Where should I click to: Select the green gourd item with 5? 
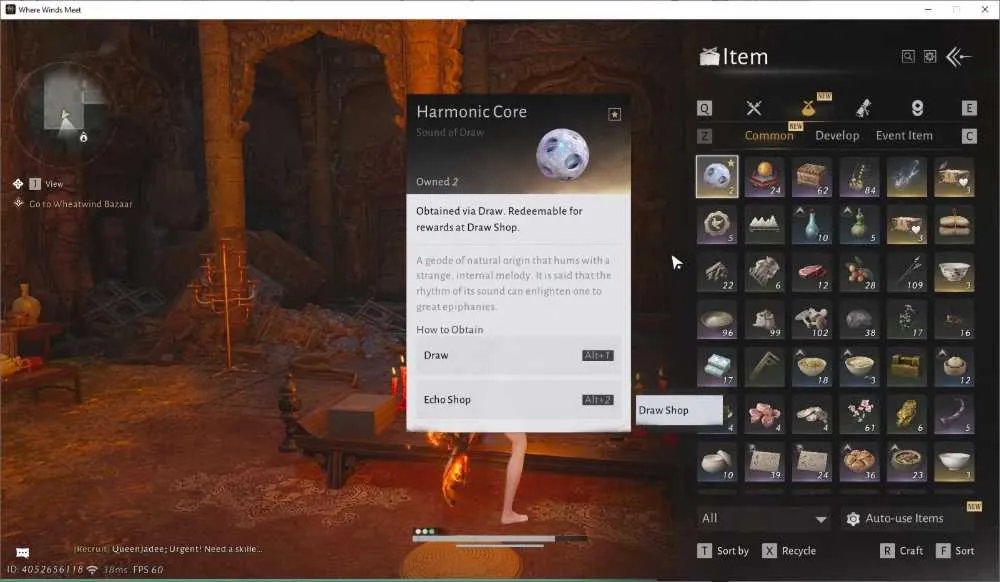tap(859, 224)
